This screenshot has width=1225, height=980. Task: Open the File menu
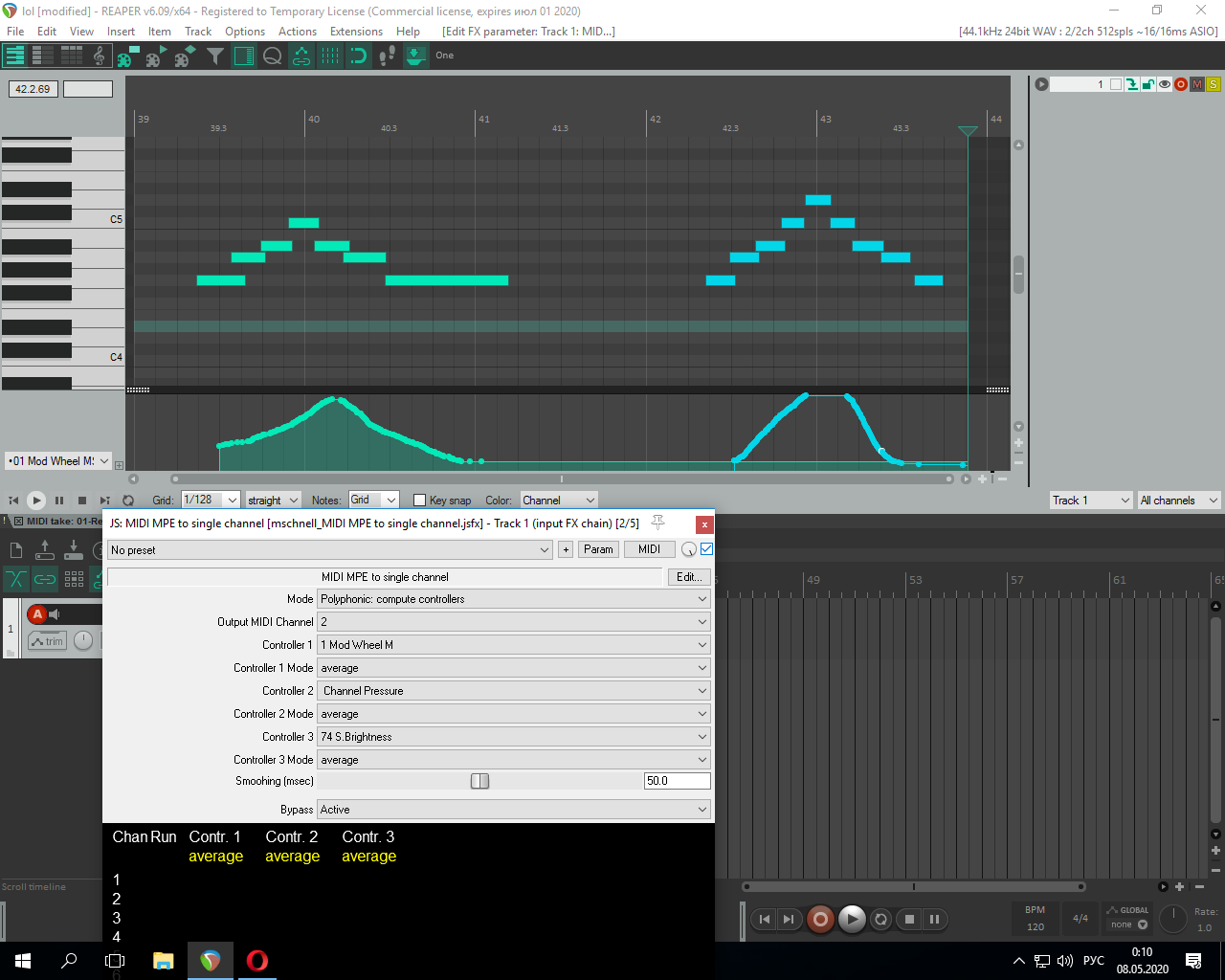[15, 32]
